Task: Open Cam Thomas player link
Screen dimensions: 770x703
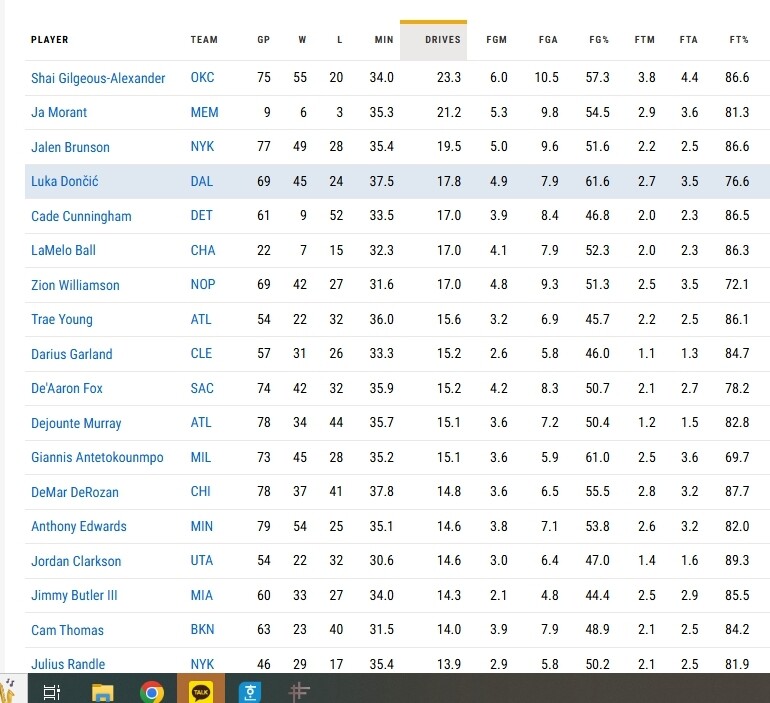Action: tap(67, 630)
